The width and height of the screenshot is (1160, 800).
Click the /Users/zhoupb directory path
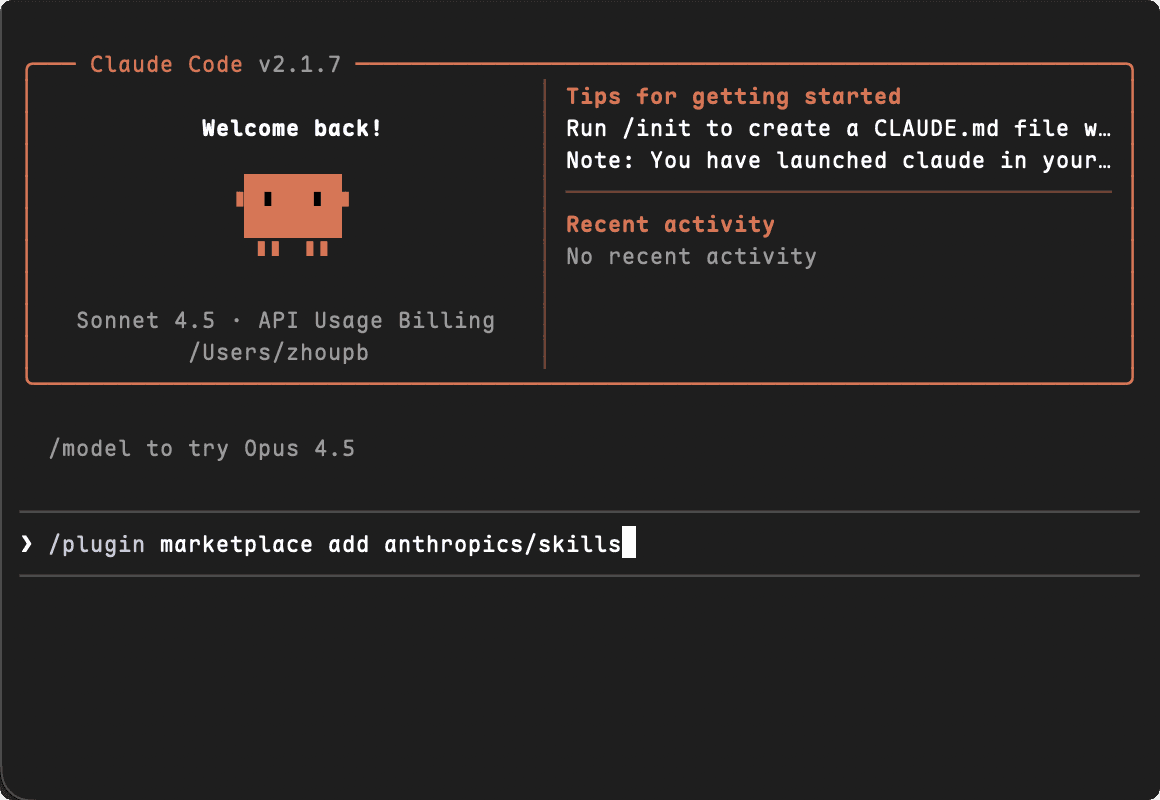279,352
